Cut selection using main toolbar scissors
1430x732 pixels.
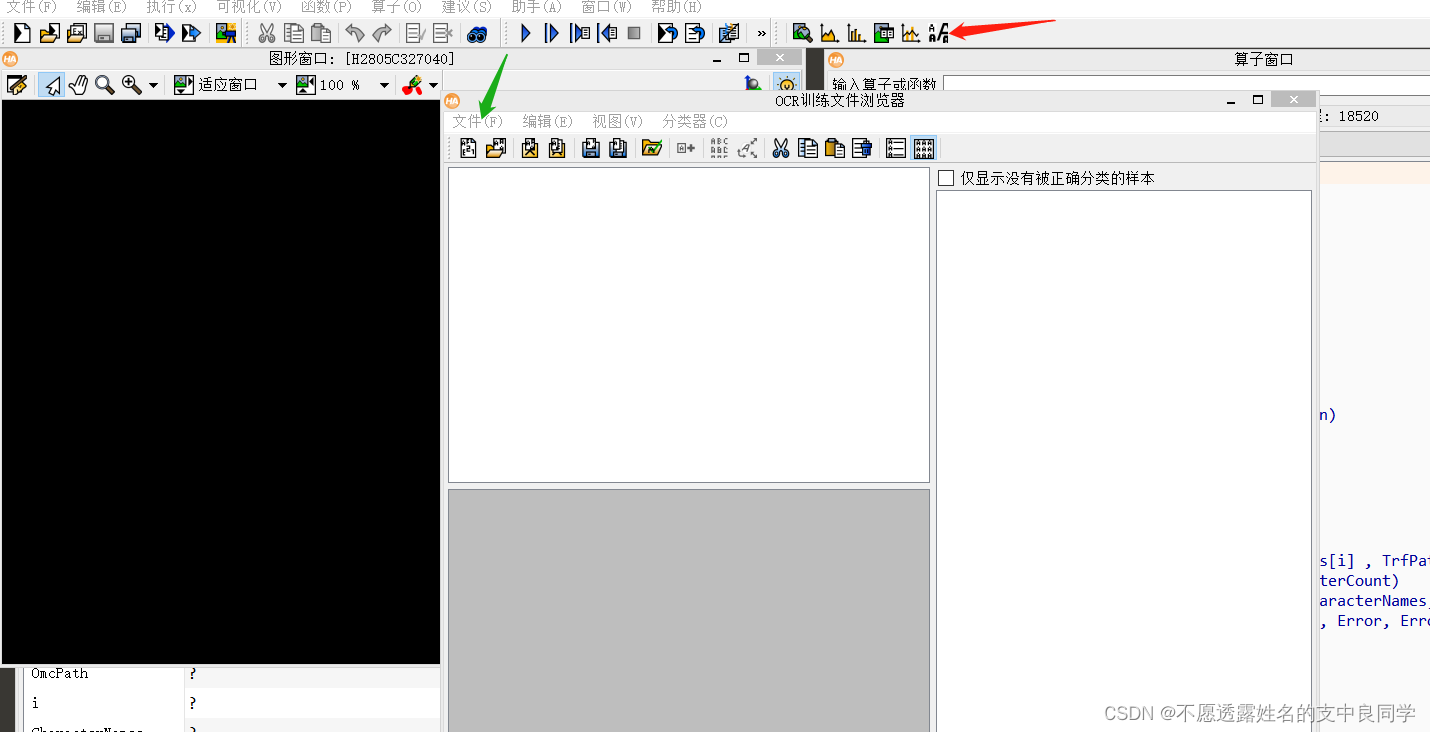click(x=267, y=33)
